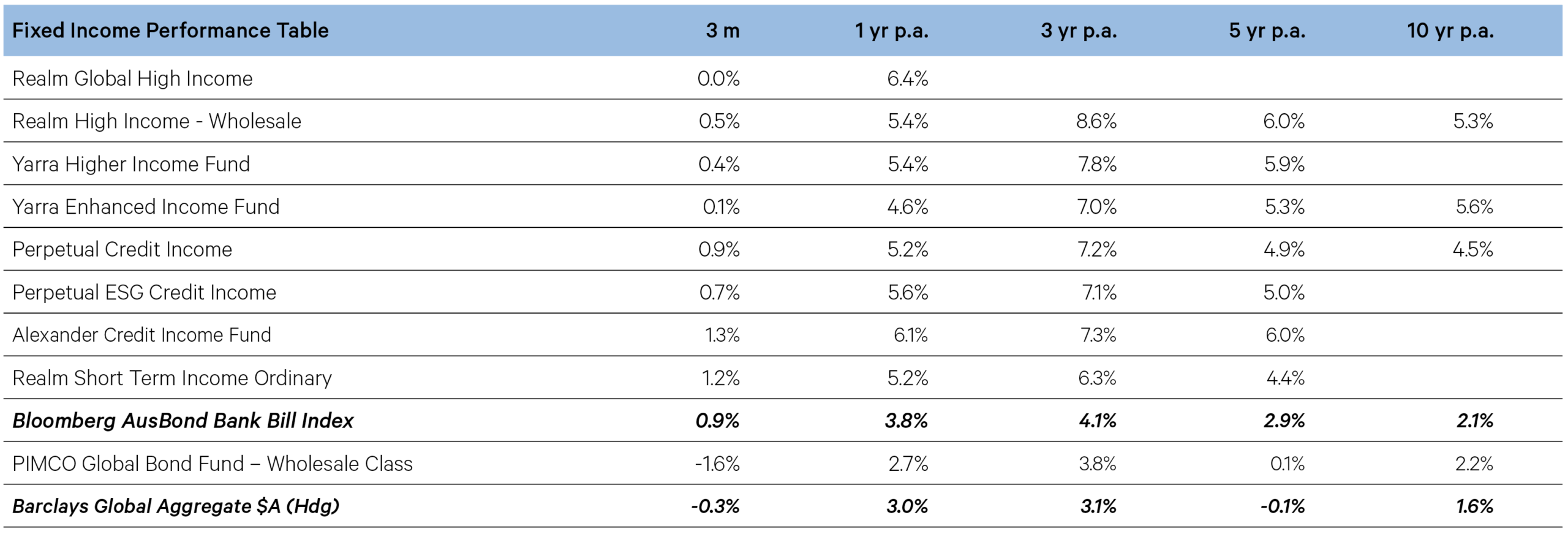This screenshot has width=1568, height=537.
Task: Click Realm Global High Income's 6.4% value
Action: pyautogui.click(x=907, y=78)
